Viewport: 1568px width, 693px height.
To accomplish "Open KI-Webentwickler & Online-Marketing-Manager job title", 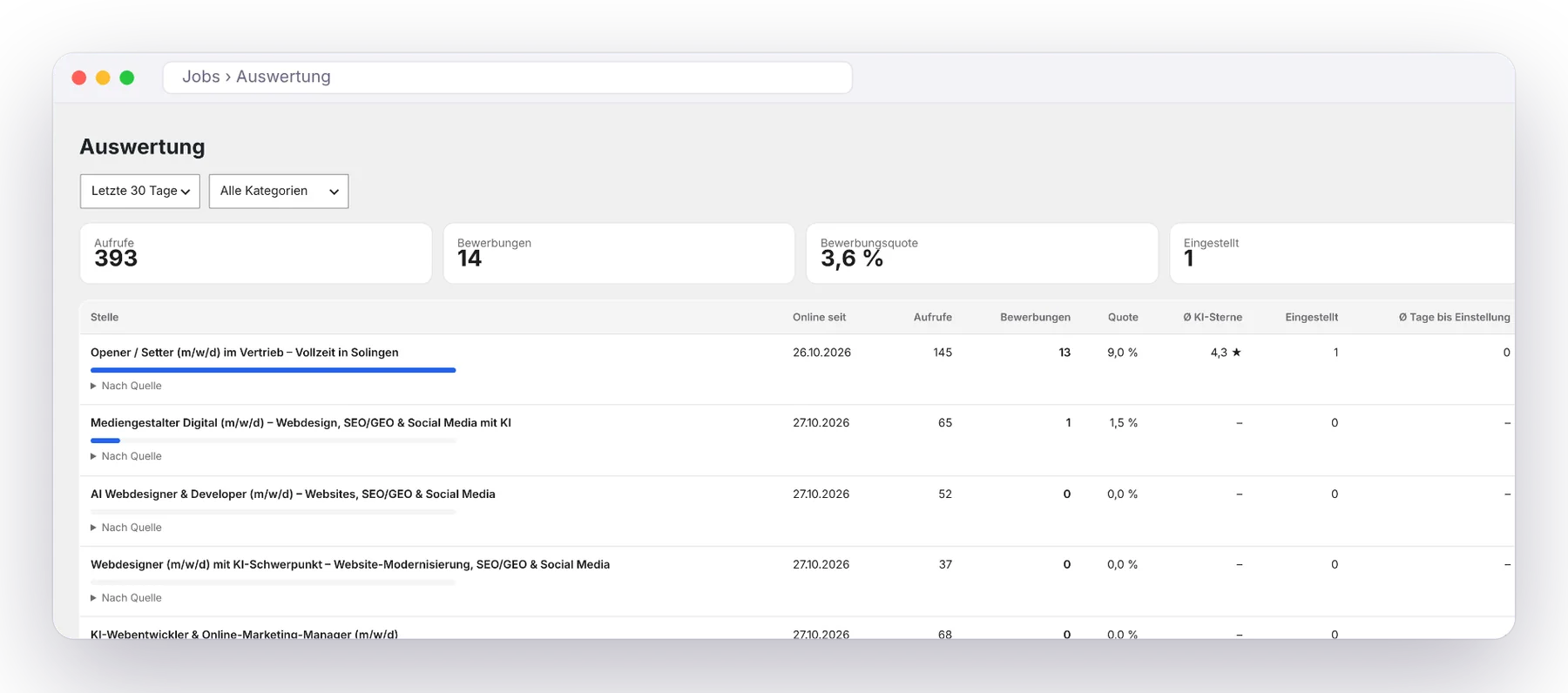I will tap(244, 634).
